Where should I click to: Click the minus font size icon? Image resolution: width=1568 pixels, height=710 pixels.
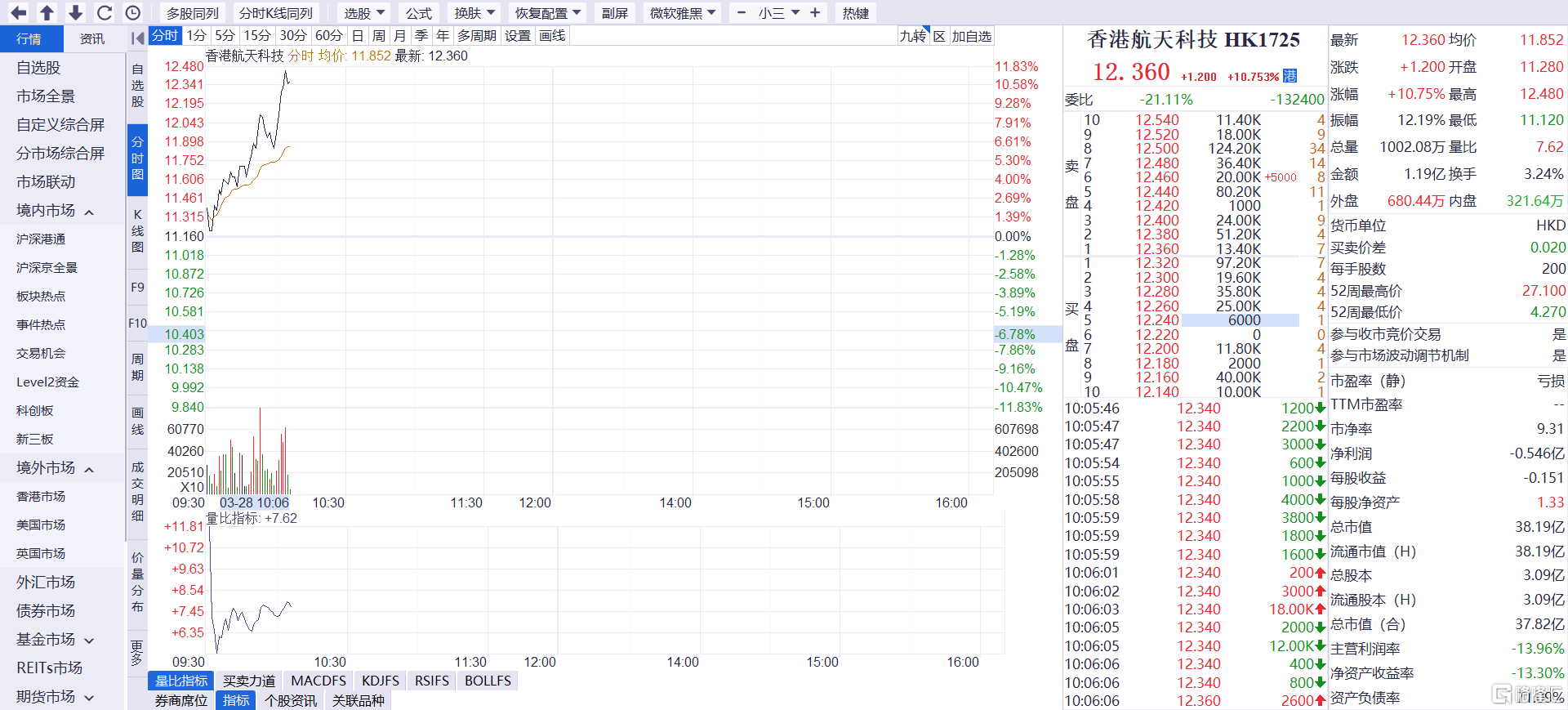pos(741,13)
